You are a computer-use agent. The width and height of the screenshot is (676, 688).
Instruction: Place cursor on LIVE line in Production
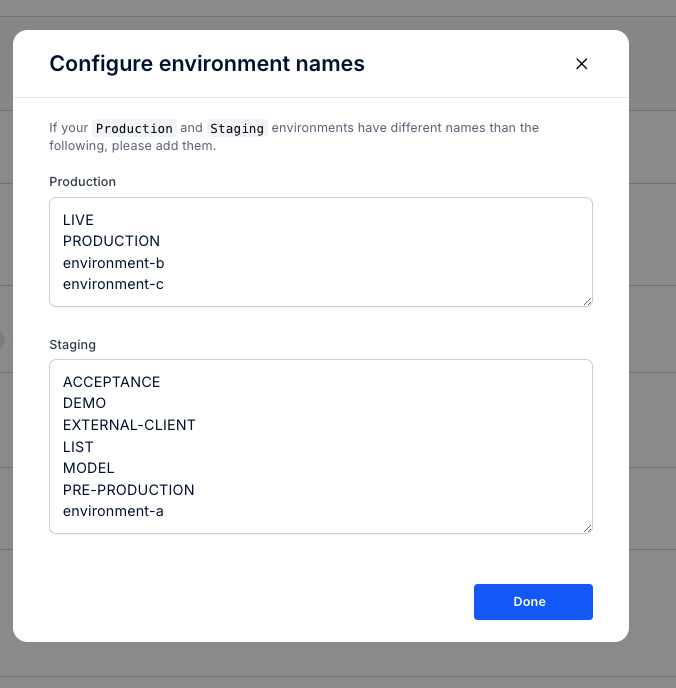[x=78, y=219]
